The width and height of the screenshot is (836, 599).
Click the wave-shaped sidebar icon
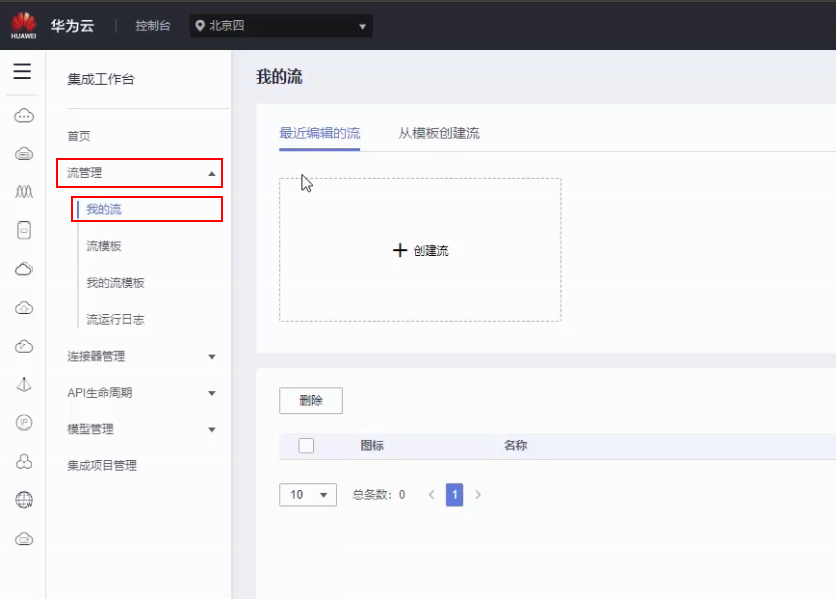tap(24, 191)
